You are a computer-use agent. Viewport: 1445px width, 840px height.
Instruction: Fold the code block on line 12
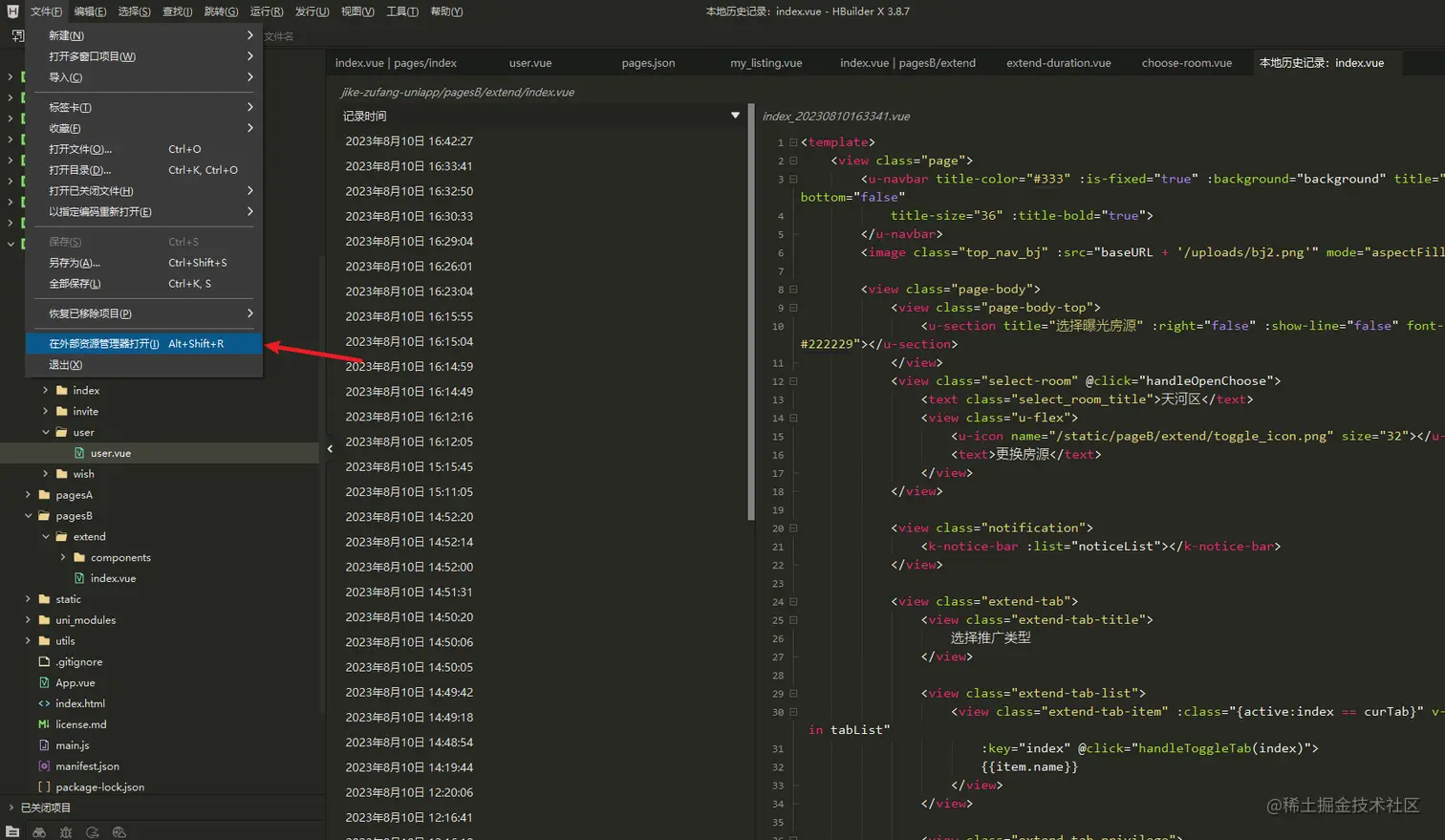[x=793, y=381]
